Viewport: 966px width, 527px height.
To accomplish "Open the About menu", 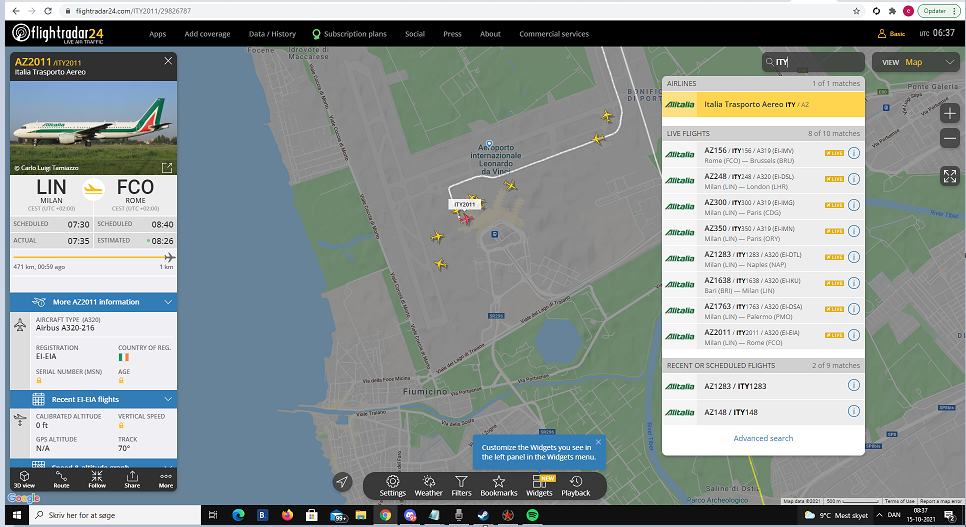I will tap(490, 34).
